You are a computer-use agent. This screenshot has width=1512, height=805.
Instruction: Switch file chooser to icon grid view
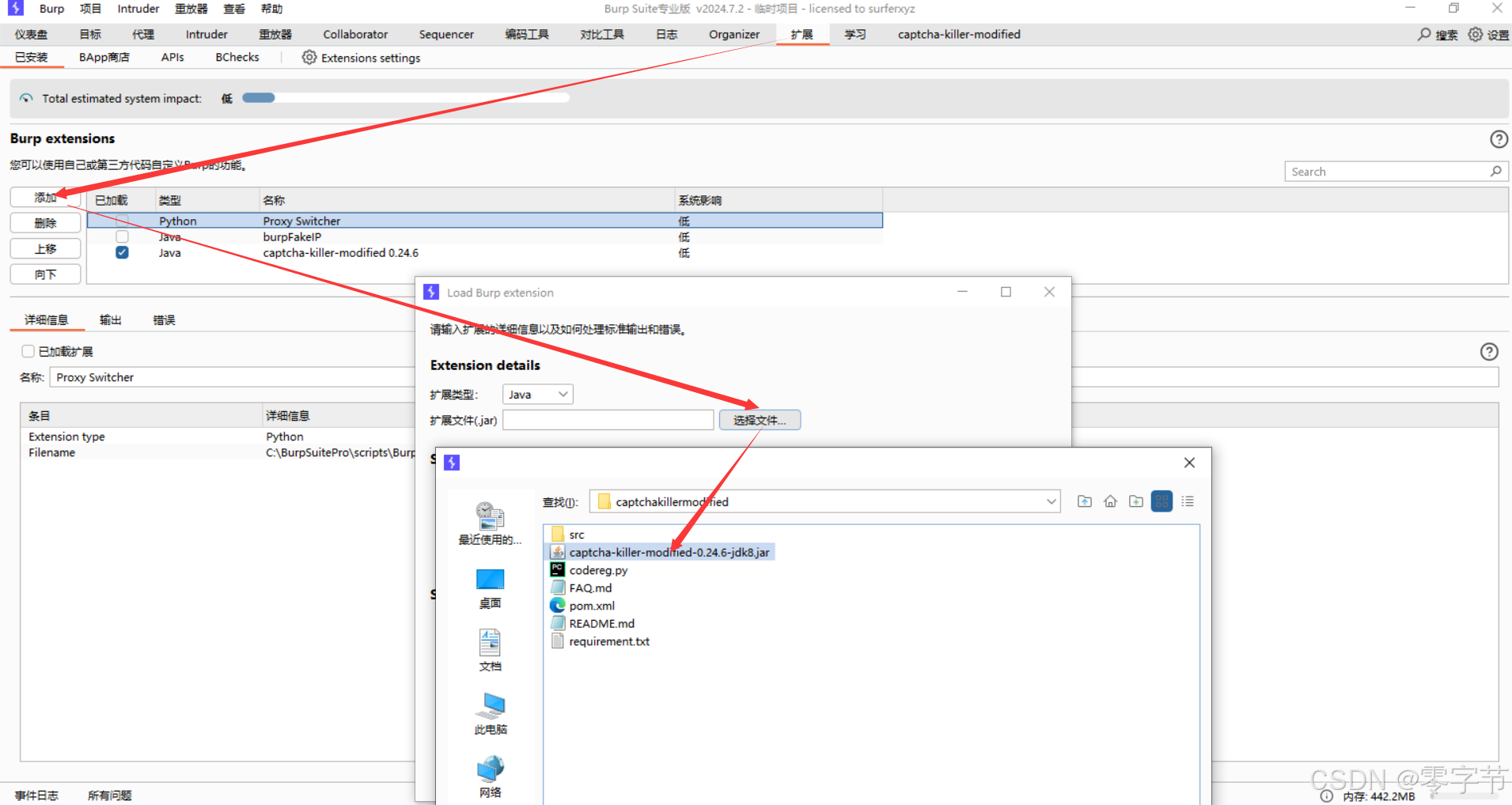[1161, 501]
